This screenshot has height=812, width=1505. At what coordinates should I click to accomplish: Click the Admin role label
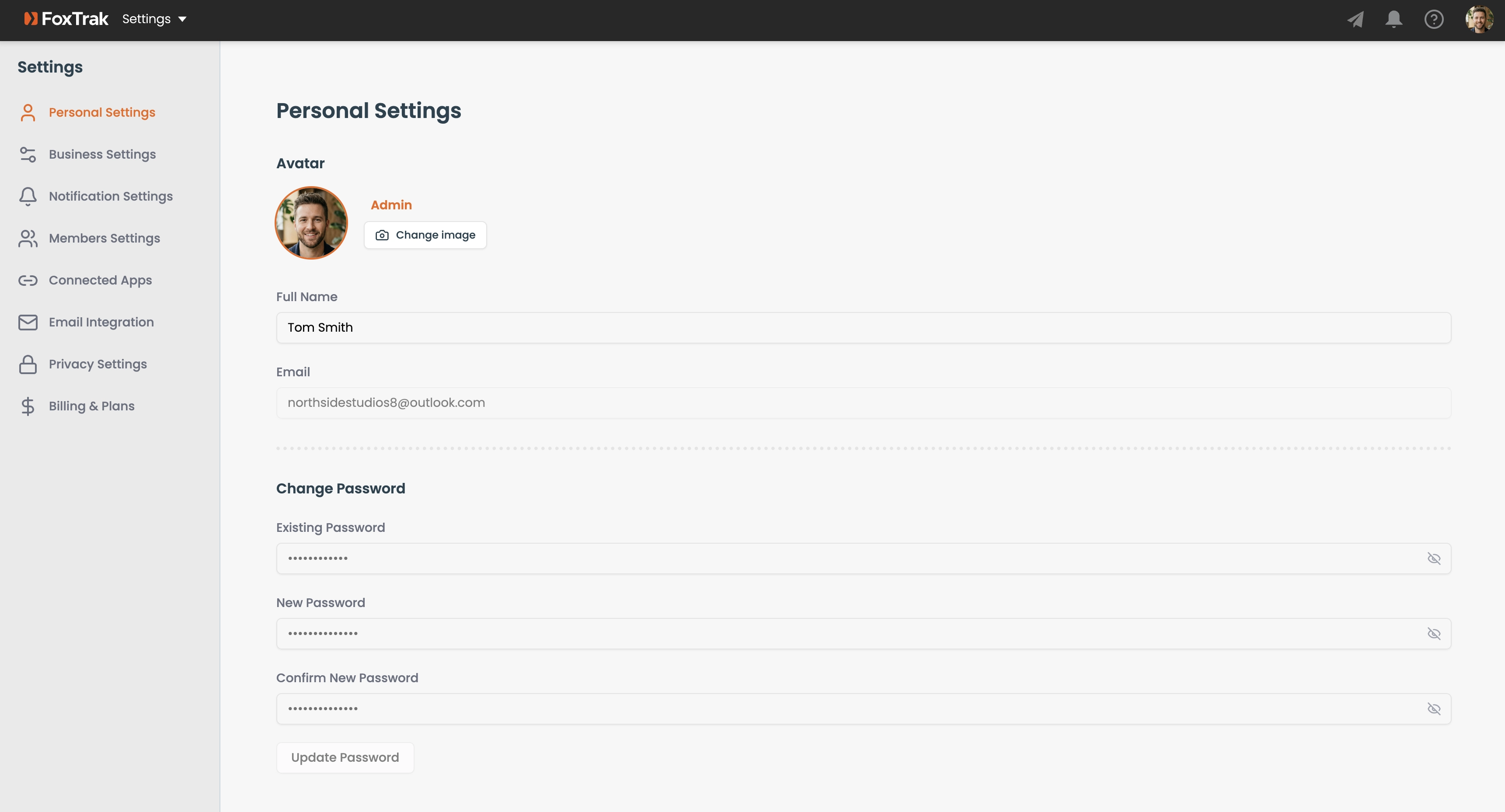point(391,205)
